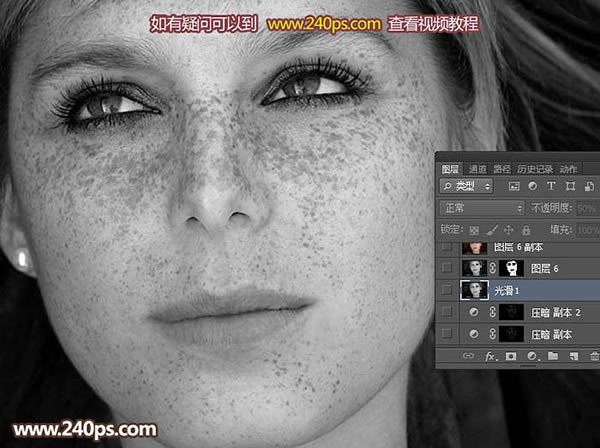Screen dimensions: 600x448
Task: Click the link layers chain icon
Action: coord(468,356)
